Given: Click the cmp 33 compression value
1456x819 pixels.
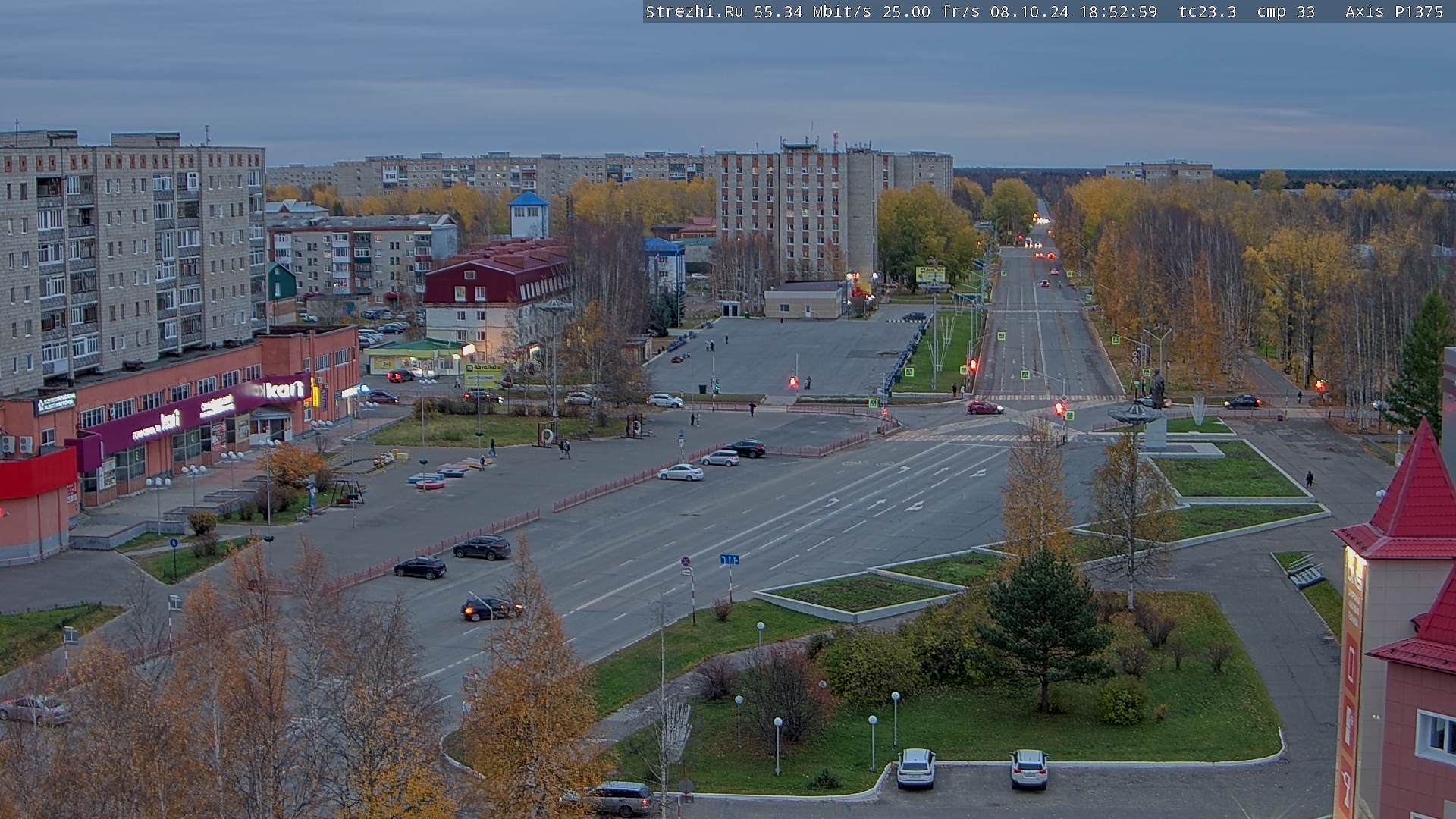Looking at the screenshot, I should pos(1285,11).
